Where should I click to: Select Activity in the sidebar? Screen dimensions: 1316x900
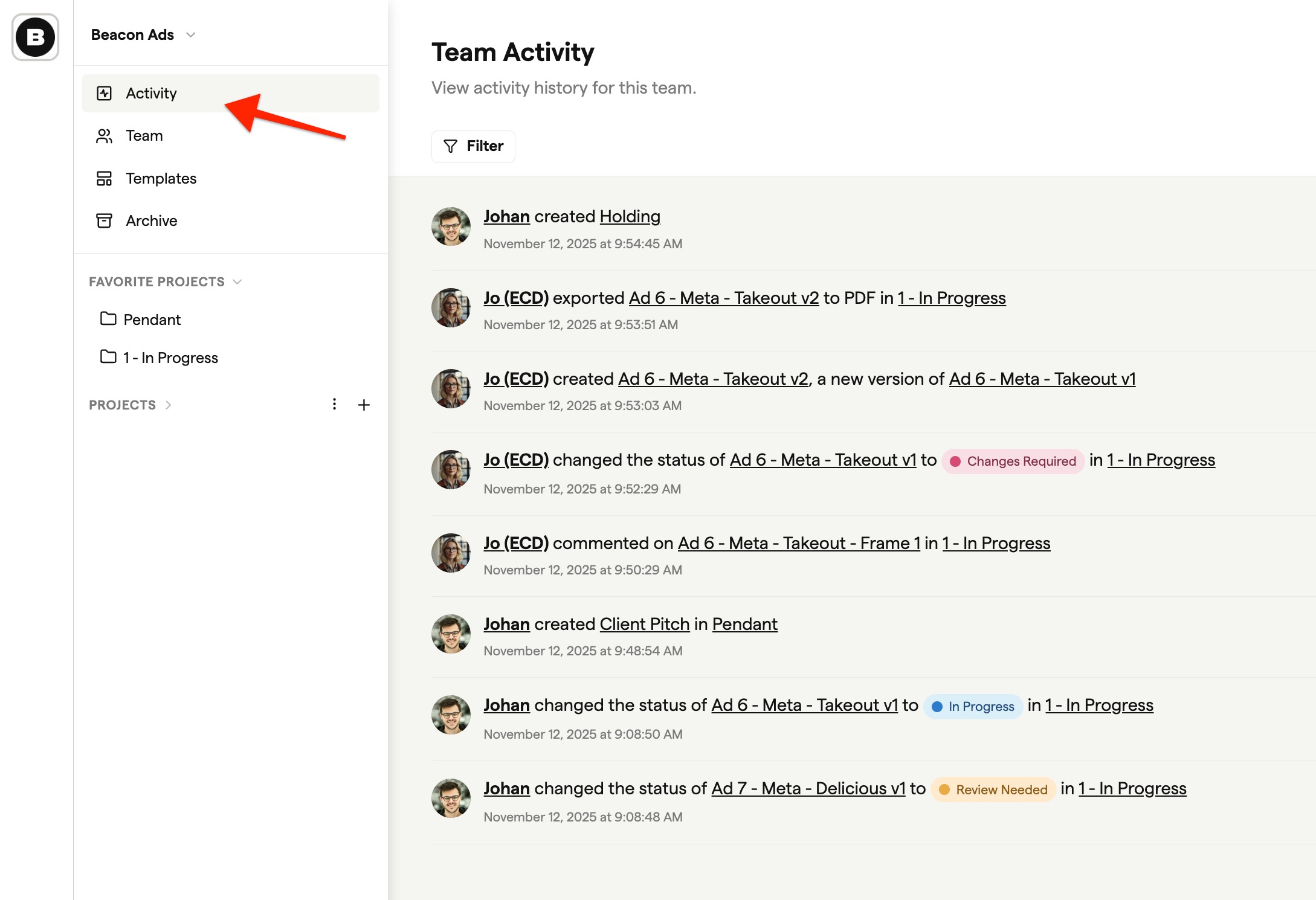[x=152, y=93]
